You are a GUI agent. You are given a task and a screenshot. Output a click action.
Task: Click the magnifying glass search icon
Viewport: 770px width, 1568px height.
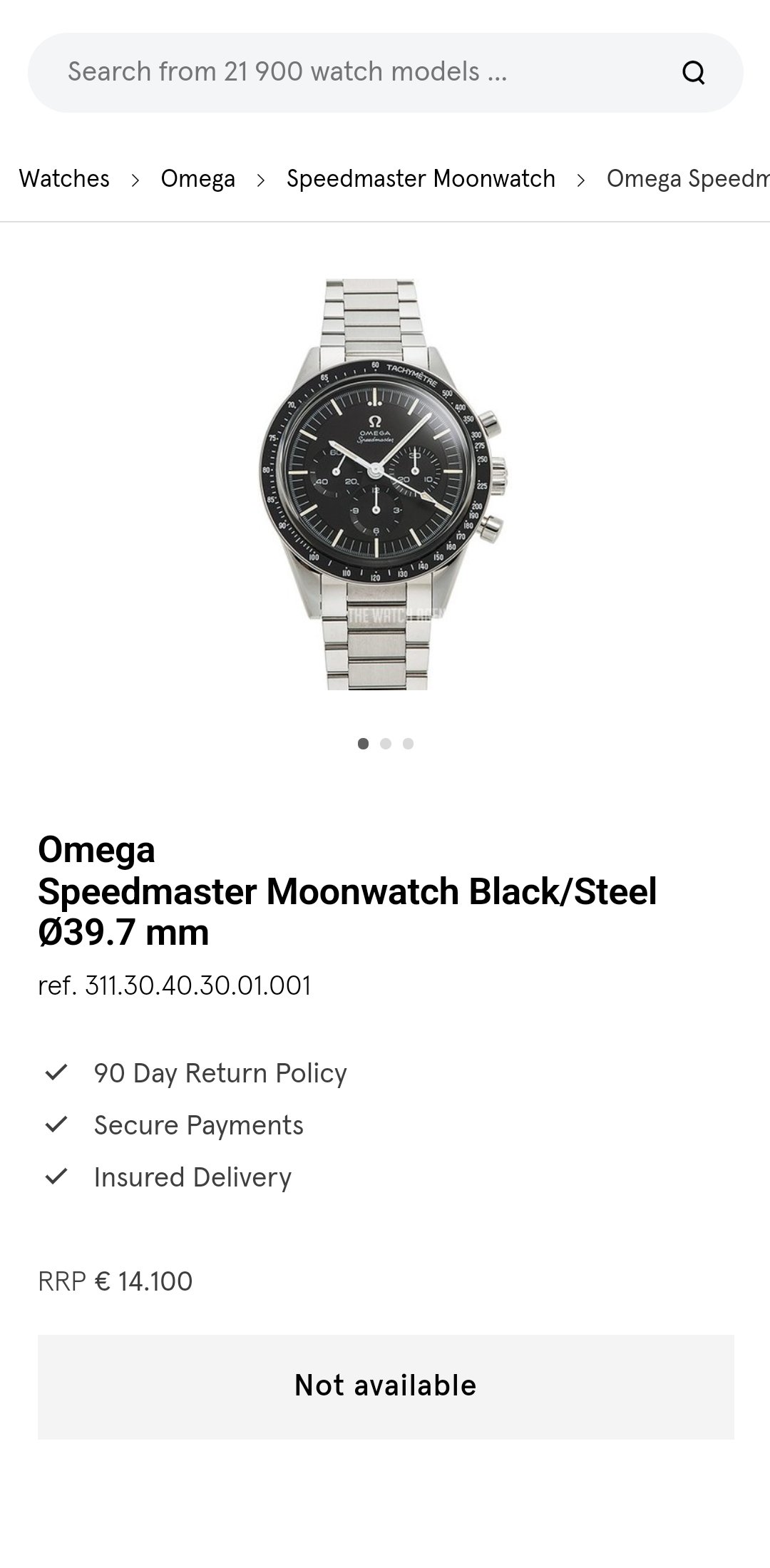click(x=693, y=72)
